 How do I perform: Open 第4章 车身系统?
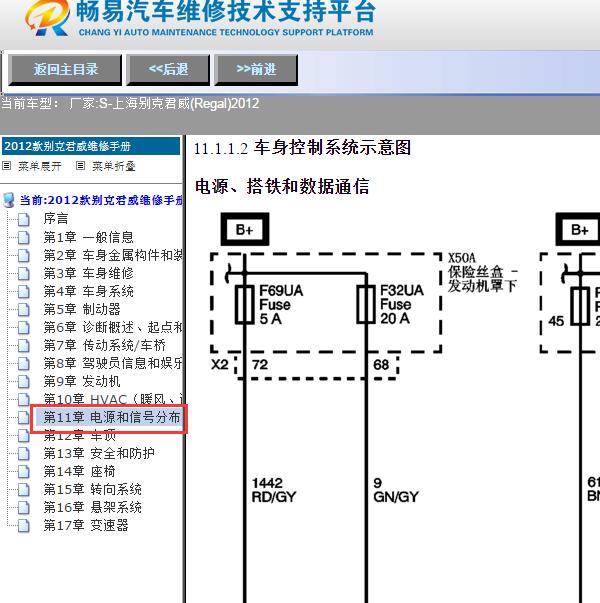88,291
